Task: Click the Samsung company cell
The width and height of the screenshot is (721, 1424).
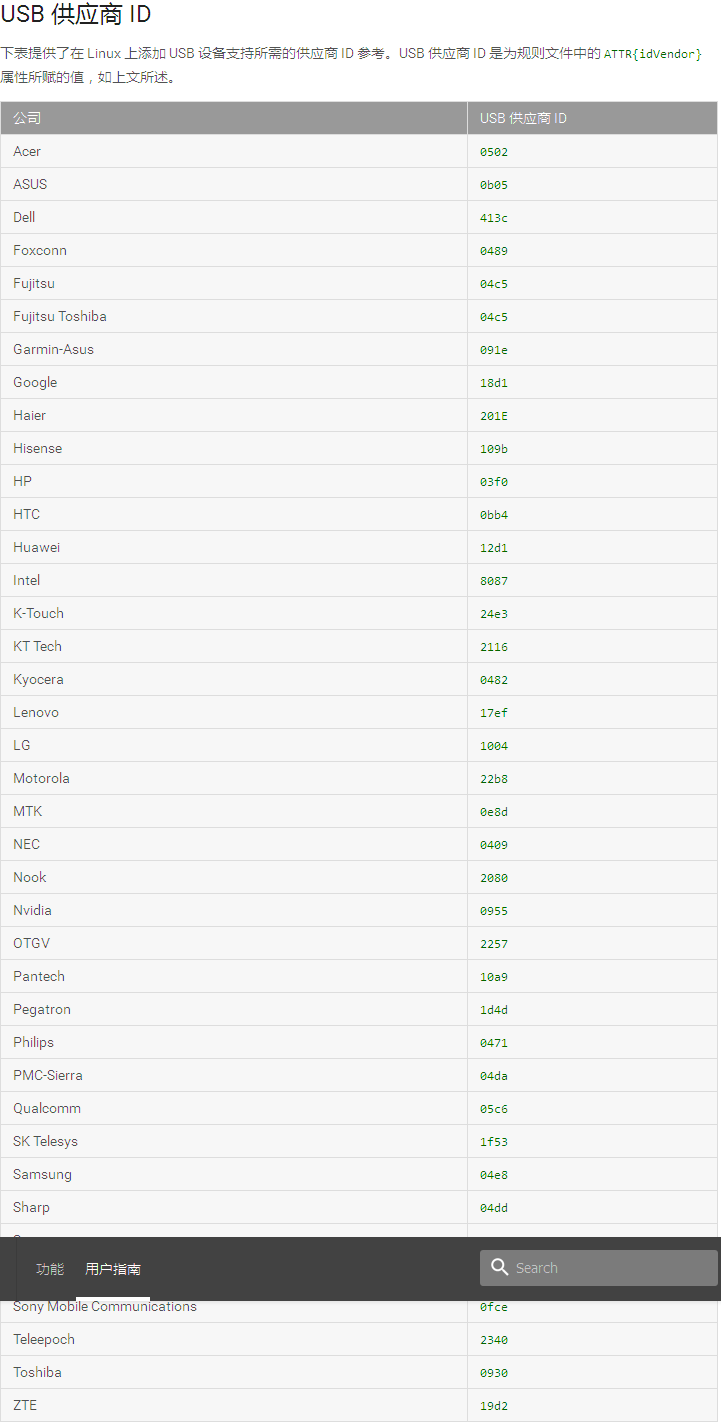Action: pos(234,1174)
